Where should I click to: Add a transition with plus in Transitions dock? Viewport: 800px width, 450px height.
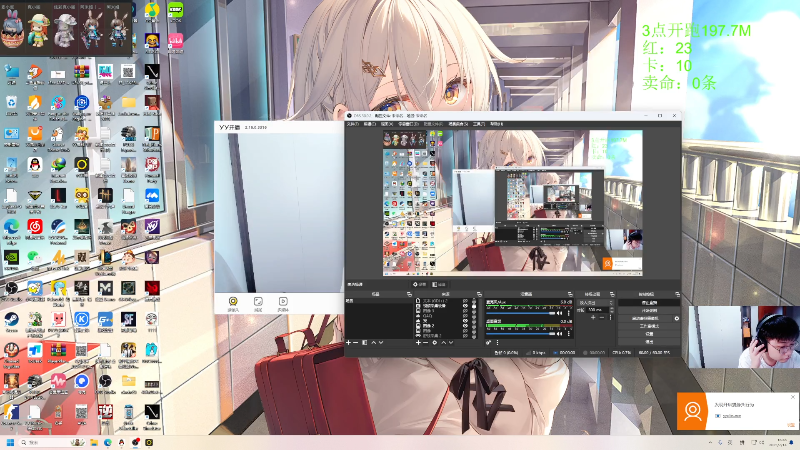(x=593, y=318)
